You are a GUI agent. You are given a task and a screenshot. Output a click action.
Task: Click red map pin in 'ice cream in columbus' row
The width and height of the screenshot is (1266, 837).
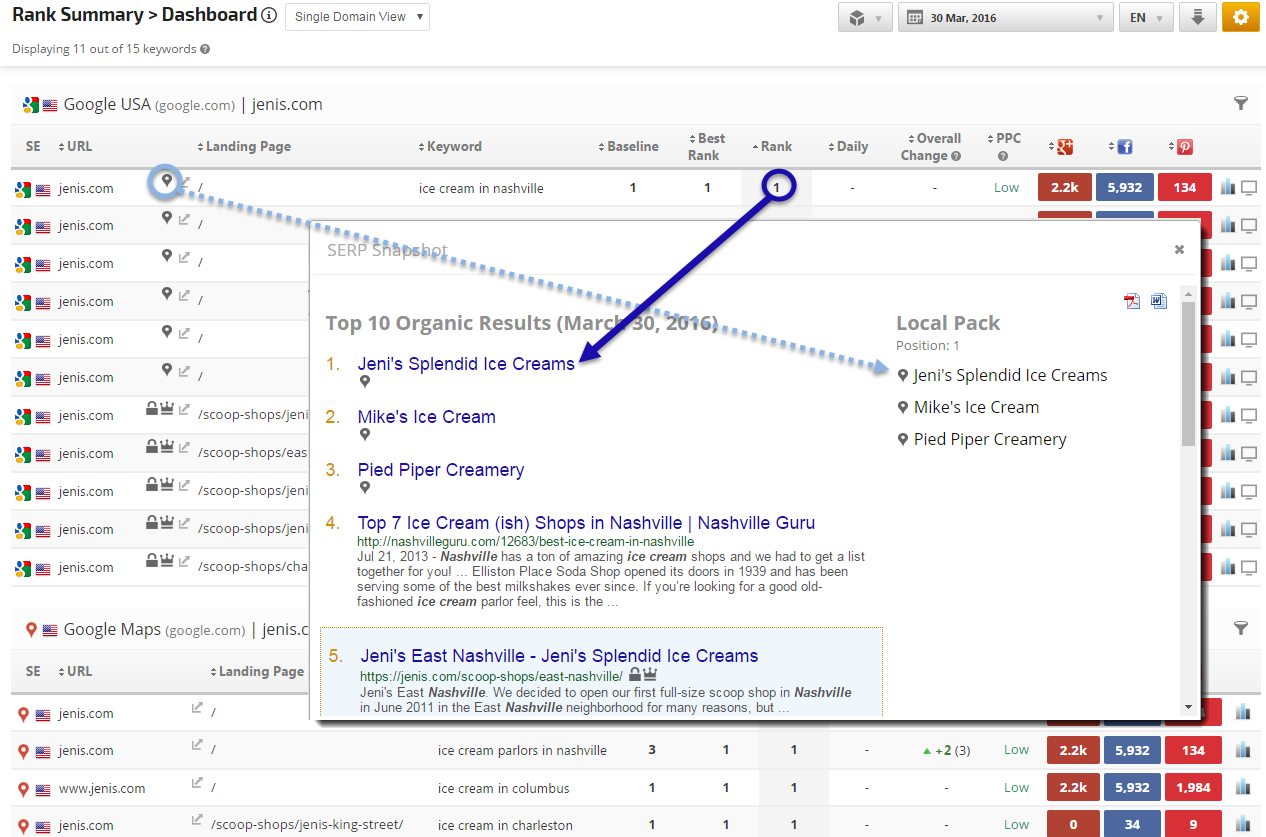24,789
